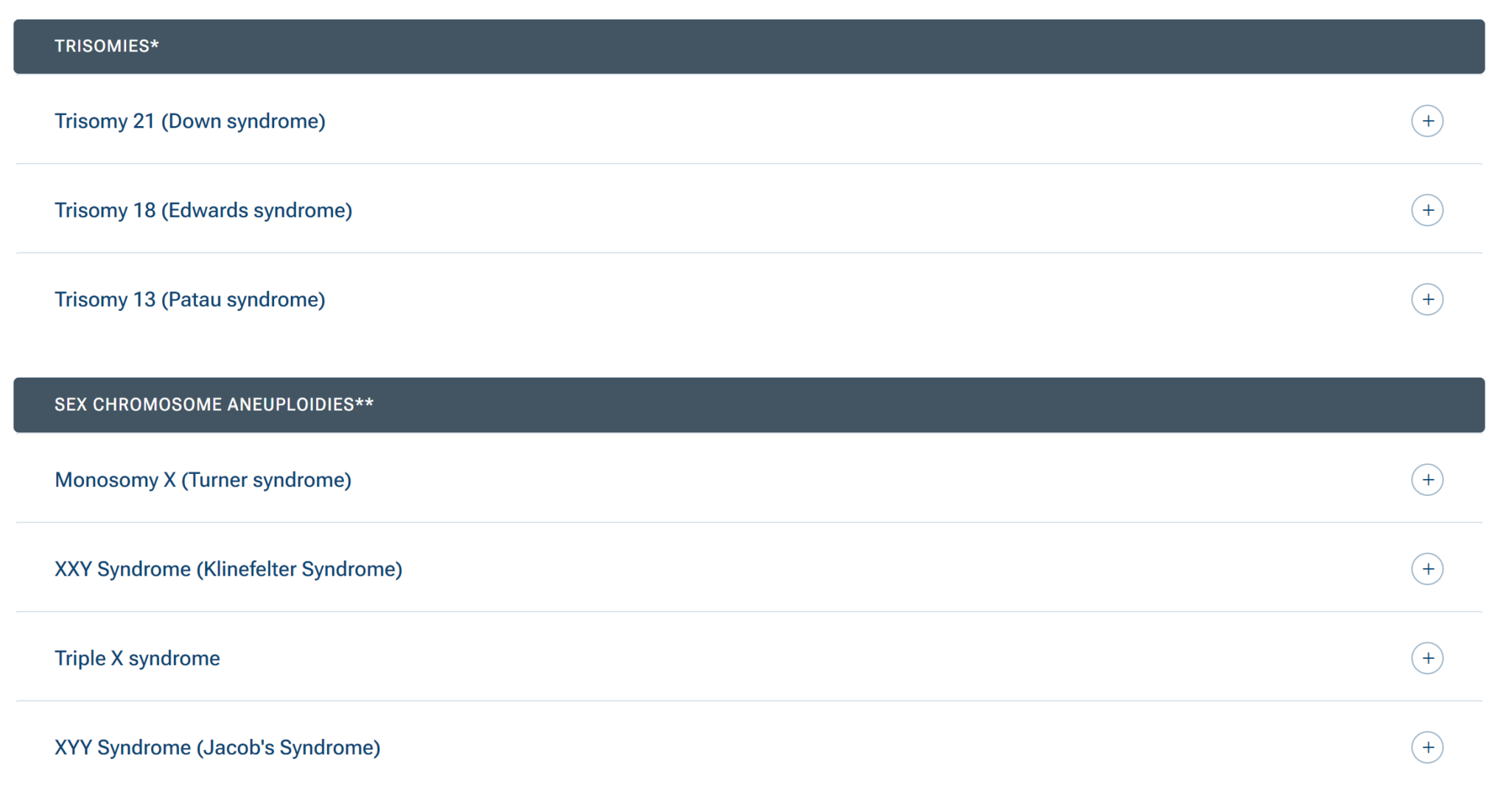The width and height of the screenshot is (1509, 812).
Task: Hit the plus circle for XYY Syndrome
Action: pyautogui.click(x=1426, y=747)
